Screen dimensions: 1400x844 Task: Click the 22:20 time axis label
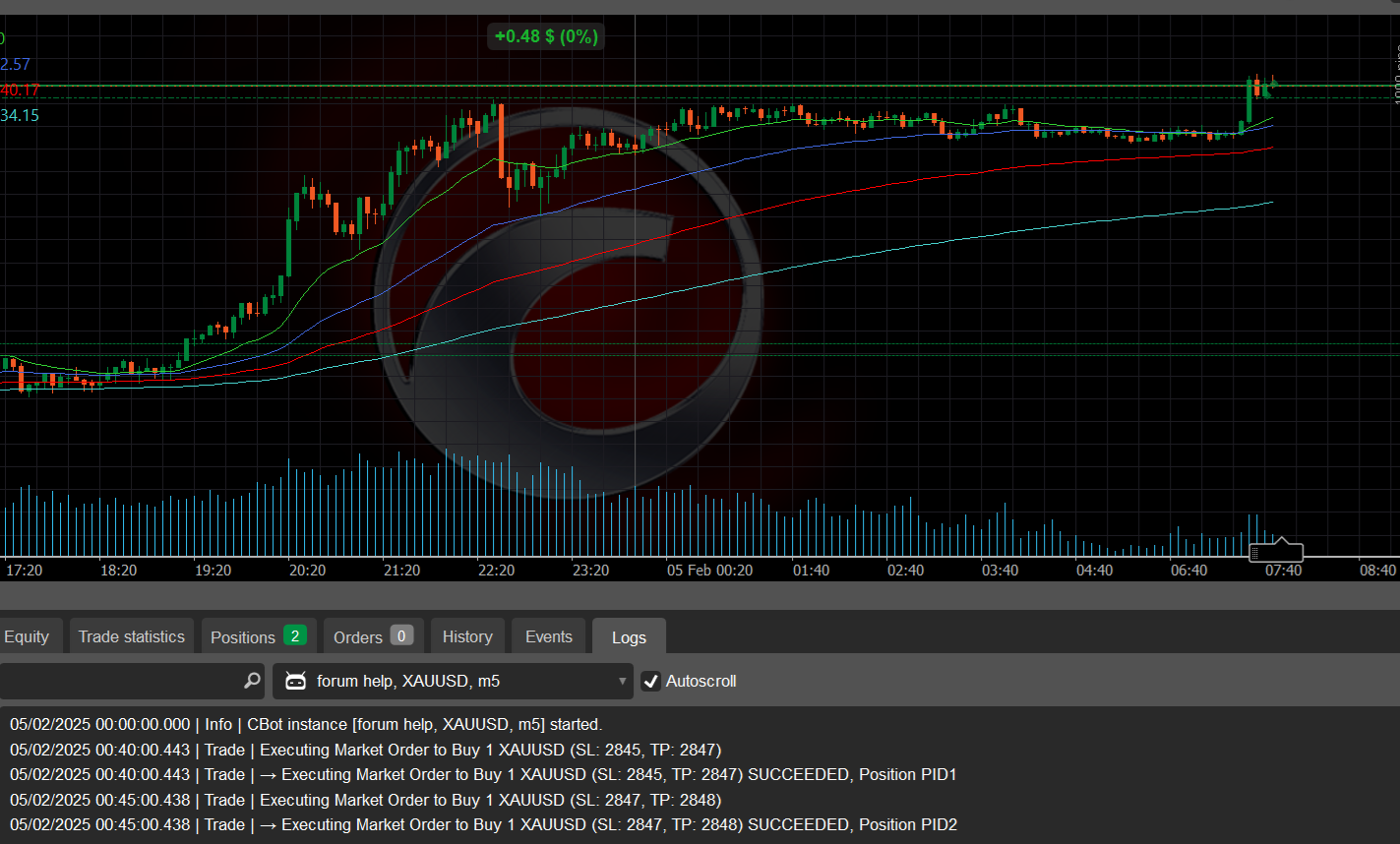[x=495, y=571]
